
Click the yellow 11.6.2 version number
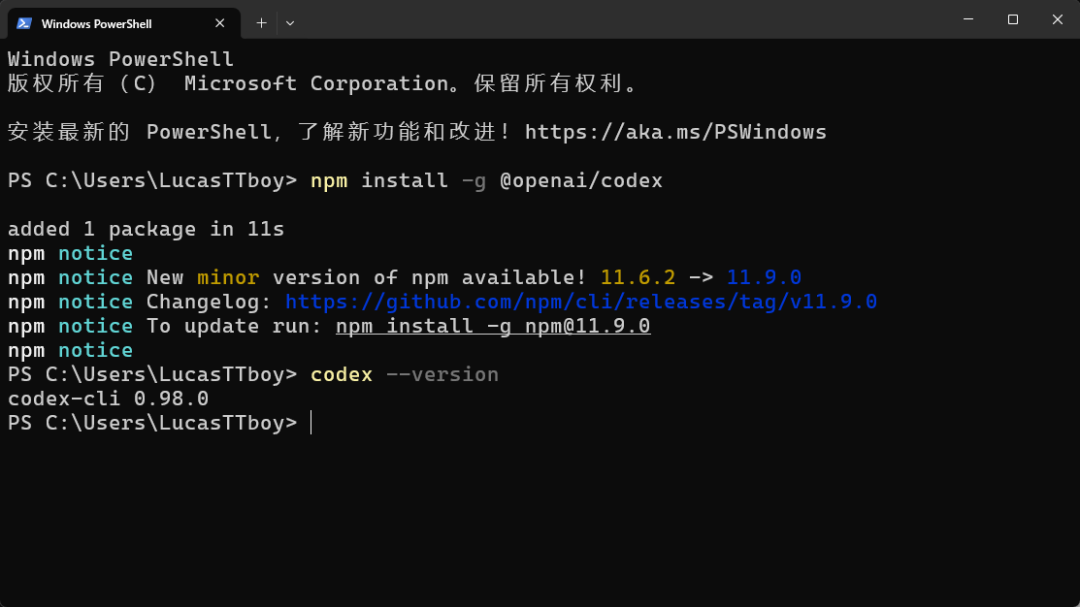tap(637, 278)
